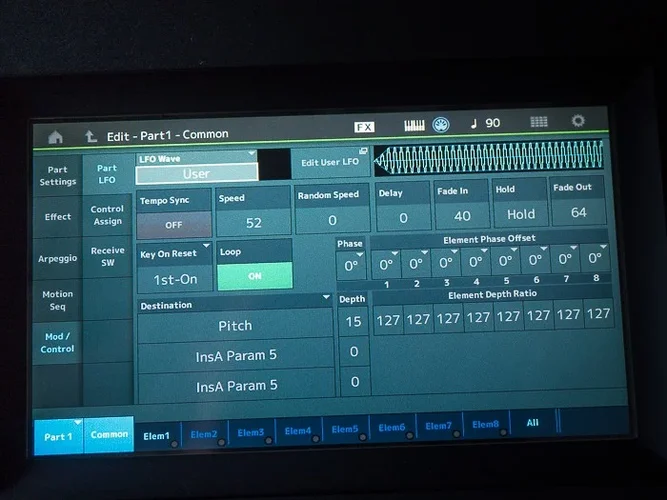Open Edit User LFO popup icon

363,151
